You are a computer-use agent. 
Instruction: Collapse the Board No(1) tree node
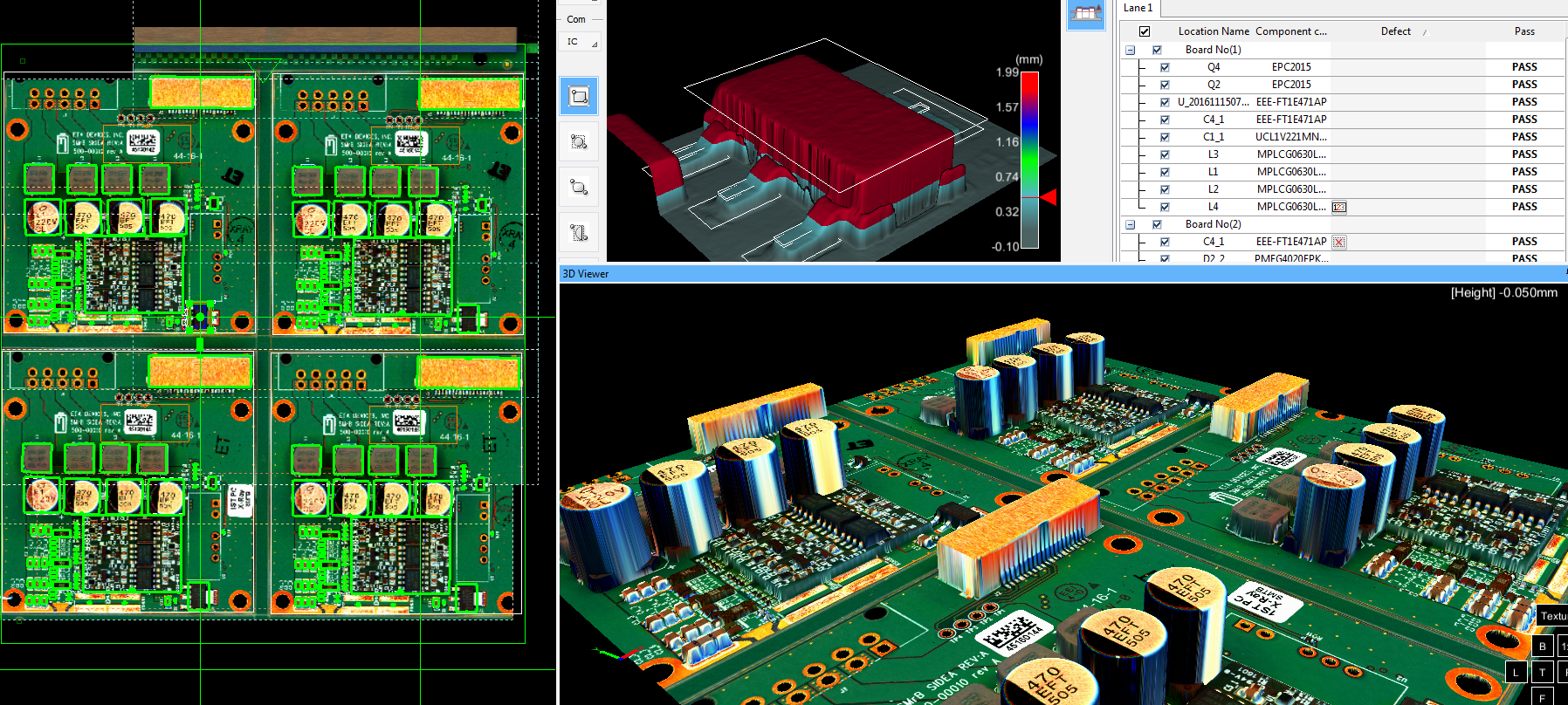click(1130, 50)
